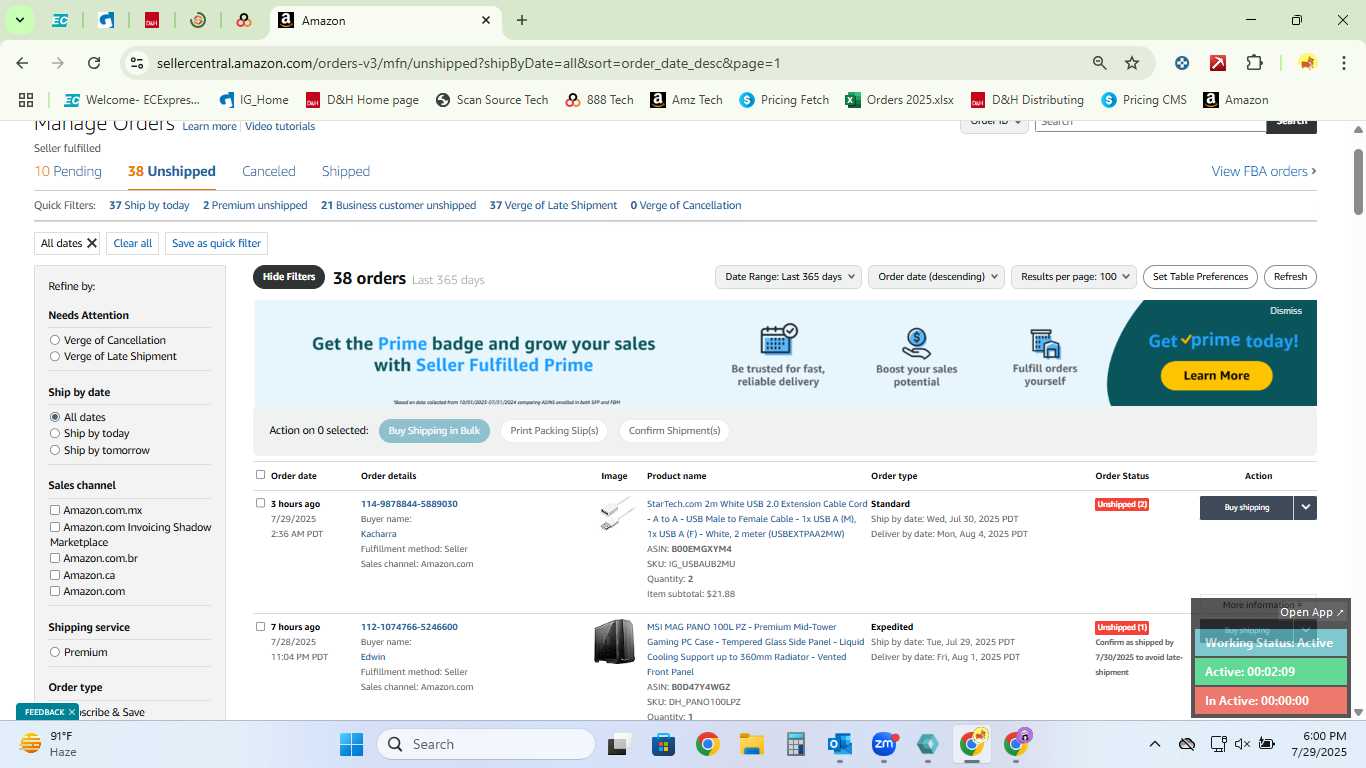
Task: Click the order search input field
Action: pos(1150,123)
